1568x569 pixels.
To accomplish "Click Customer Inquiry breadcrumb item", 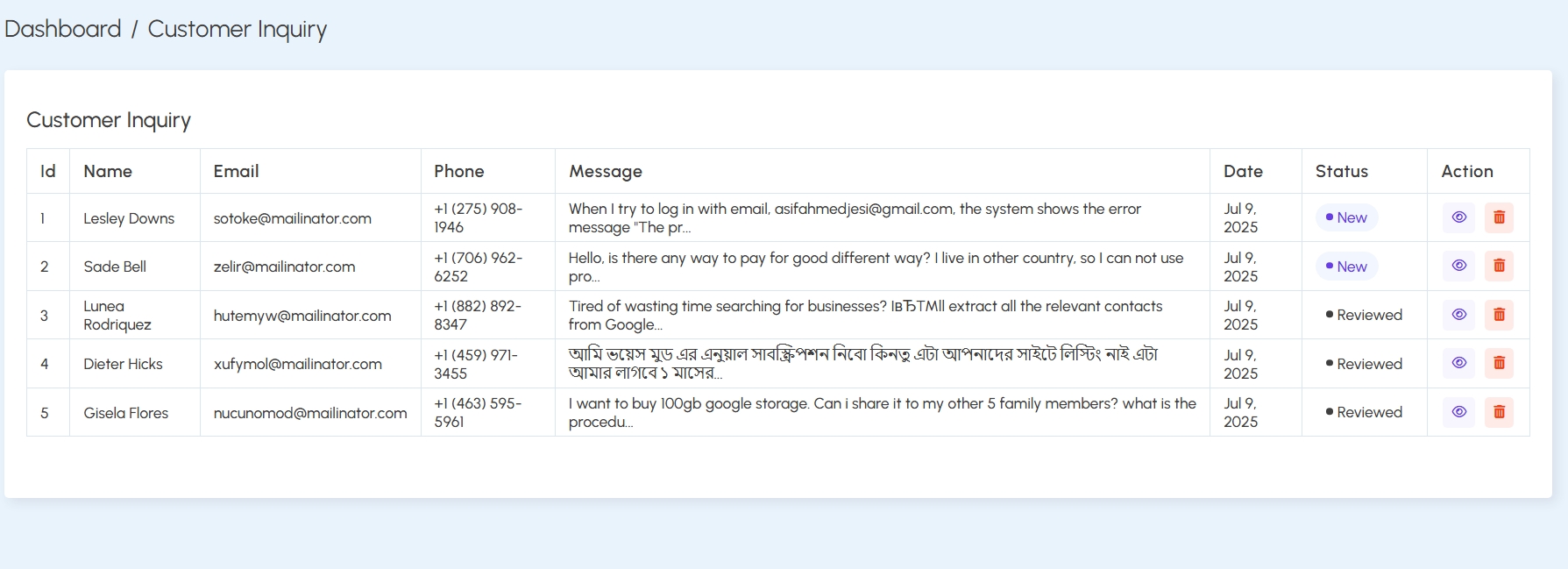I will coord(238,30).
